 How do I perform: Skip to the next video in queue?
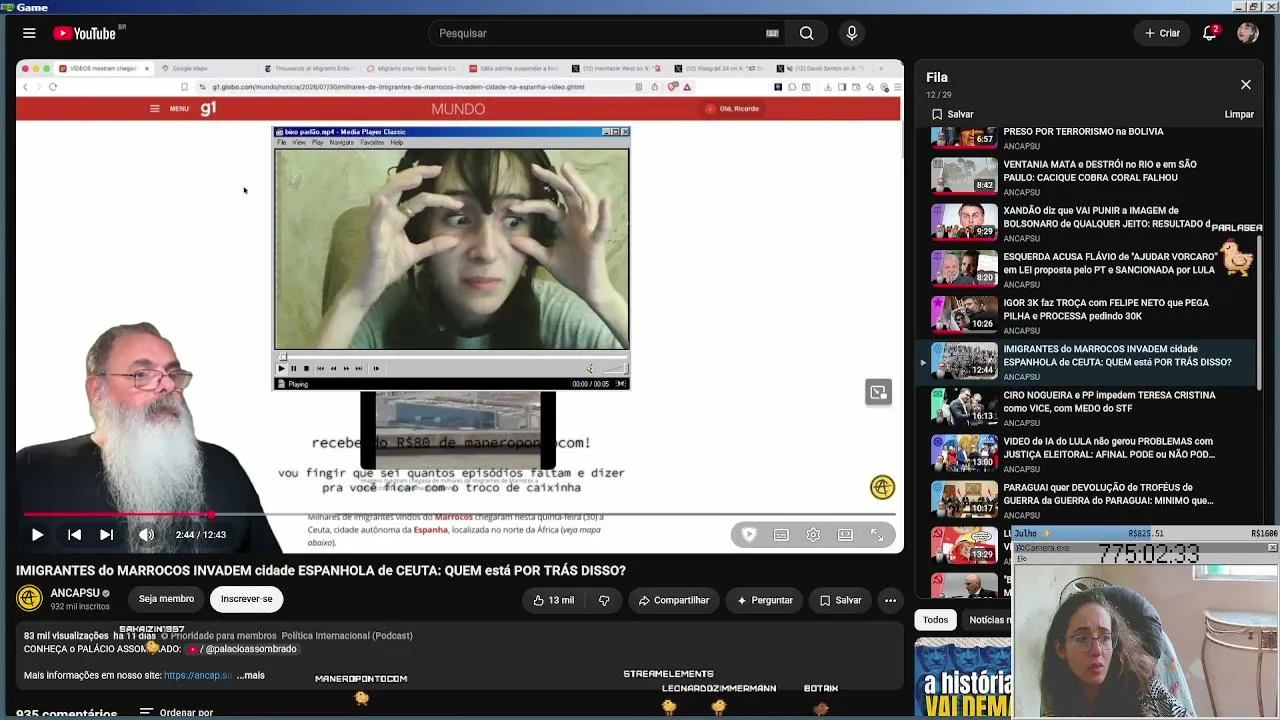(x=106, y=535)
